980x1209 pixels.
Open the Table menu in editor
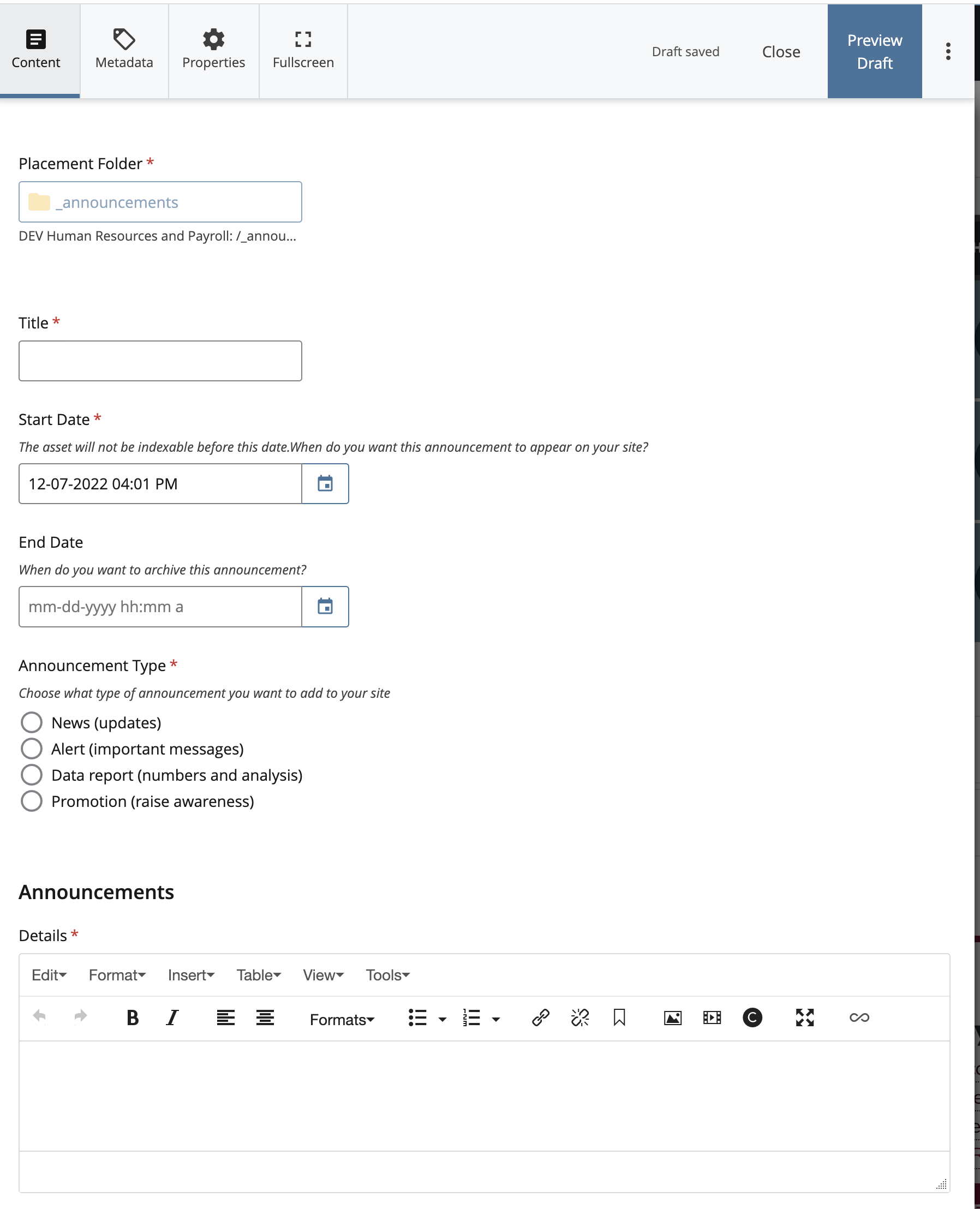click(259, 975)
